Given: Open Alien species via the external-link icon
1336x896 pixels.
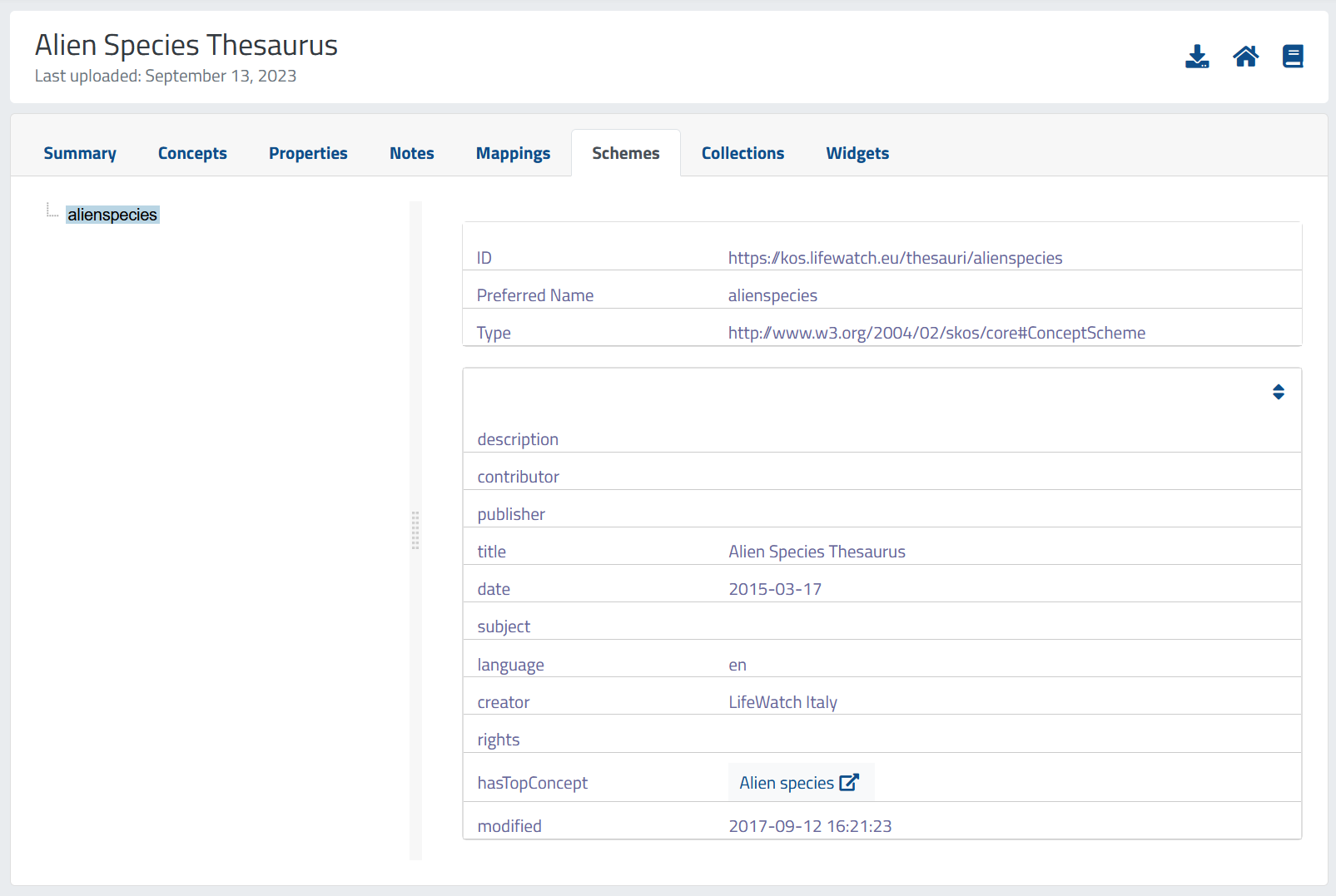Looking at the screenshot, I should point(850,781).
